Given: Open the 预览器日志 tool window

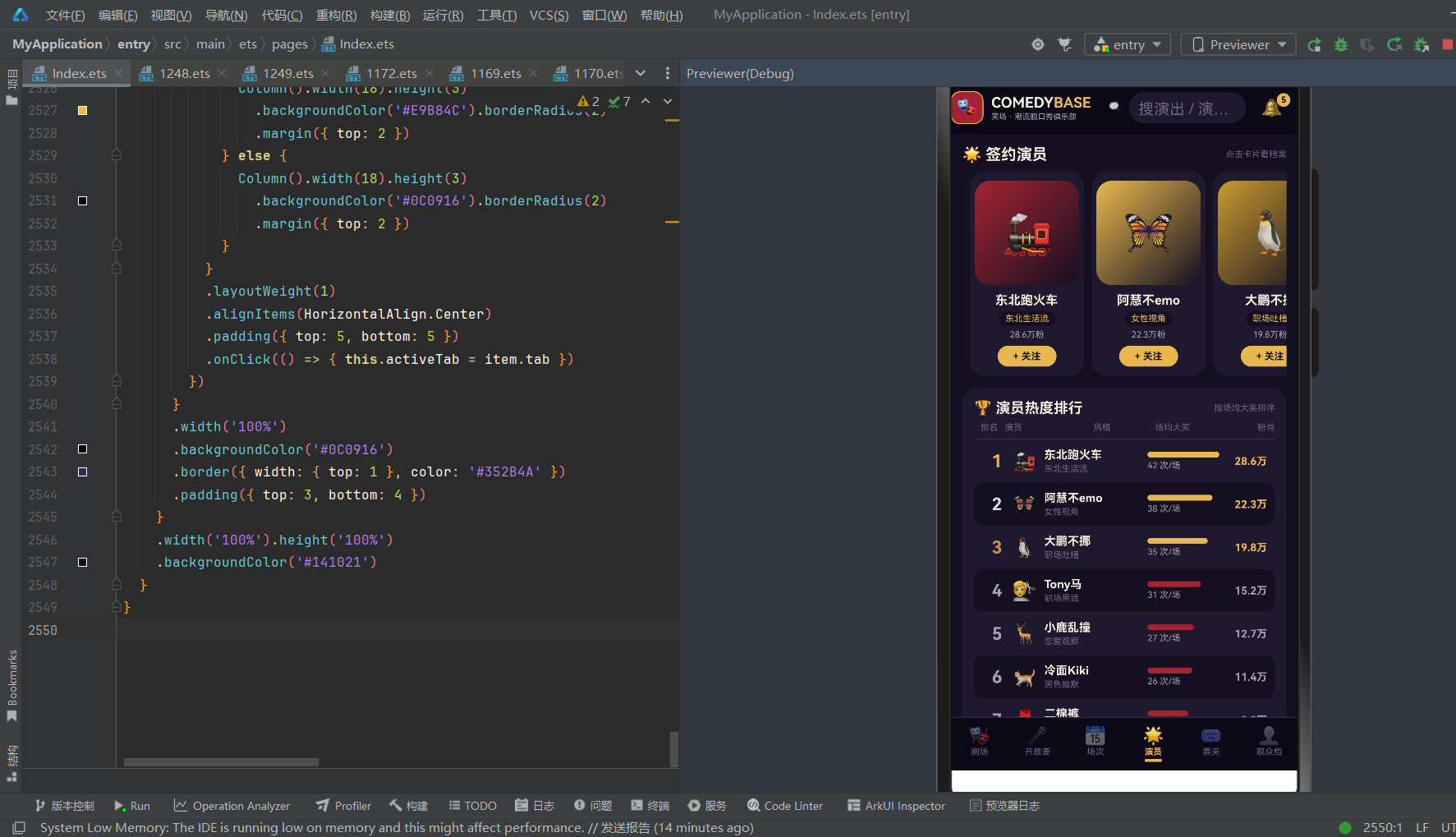Looking at the screenshot, I should click(x=1004, y=806).
